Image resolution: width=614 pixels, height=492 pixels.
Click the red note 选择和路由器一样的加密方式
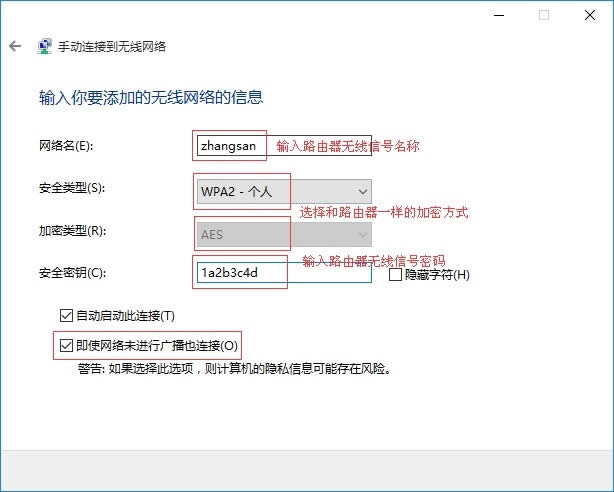click(384, 213)
